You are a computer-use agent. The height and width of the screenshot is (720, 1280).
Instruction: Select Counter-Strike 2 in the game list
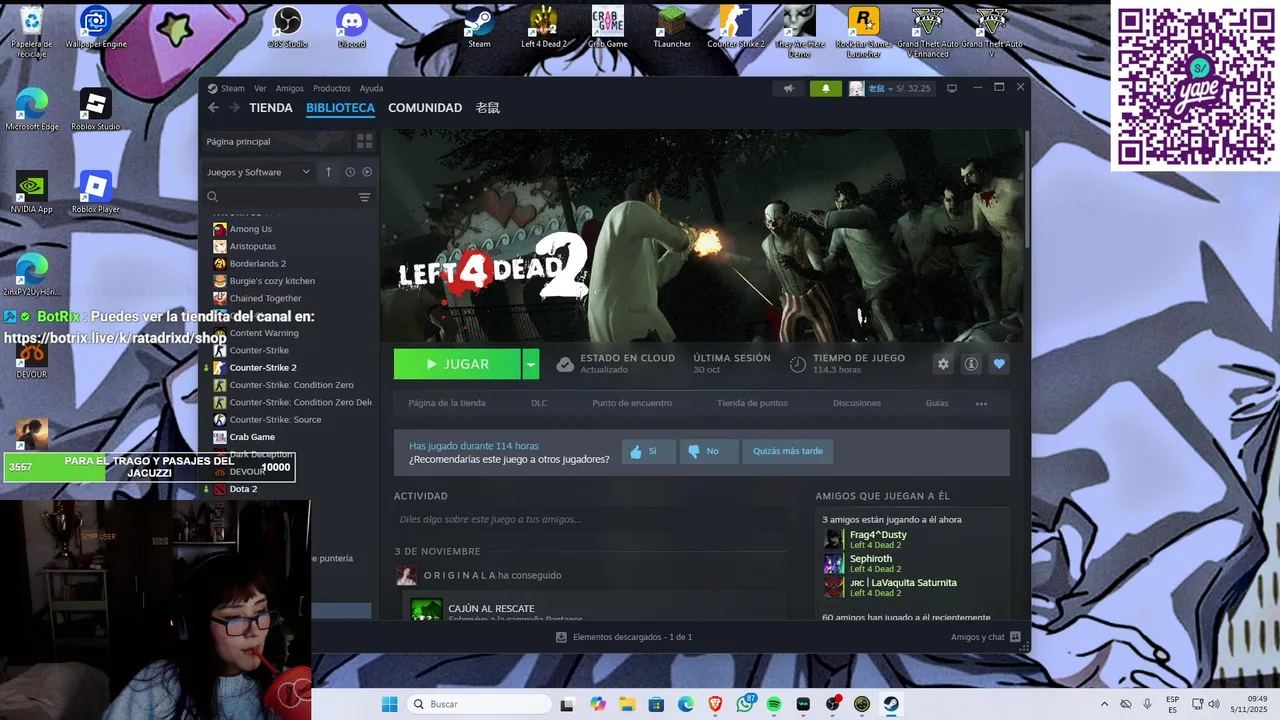[x=263, y=368]
